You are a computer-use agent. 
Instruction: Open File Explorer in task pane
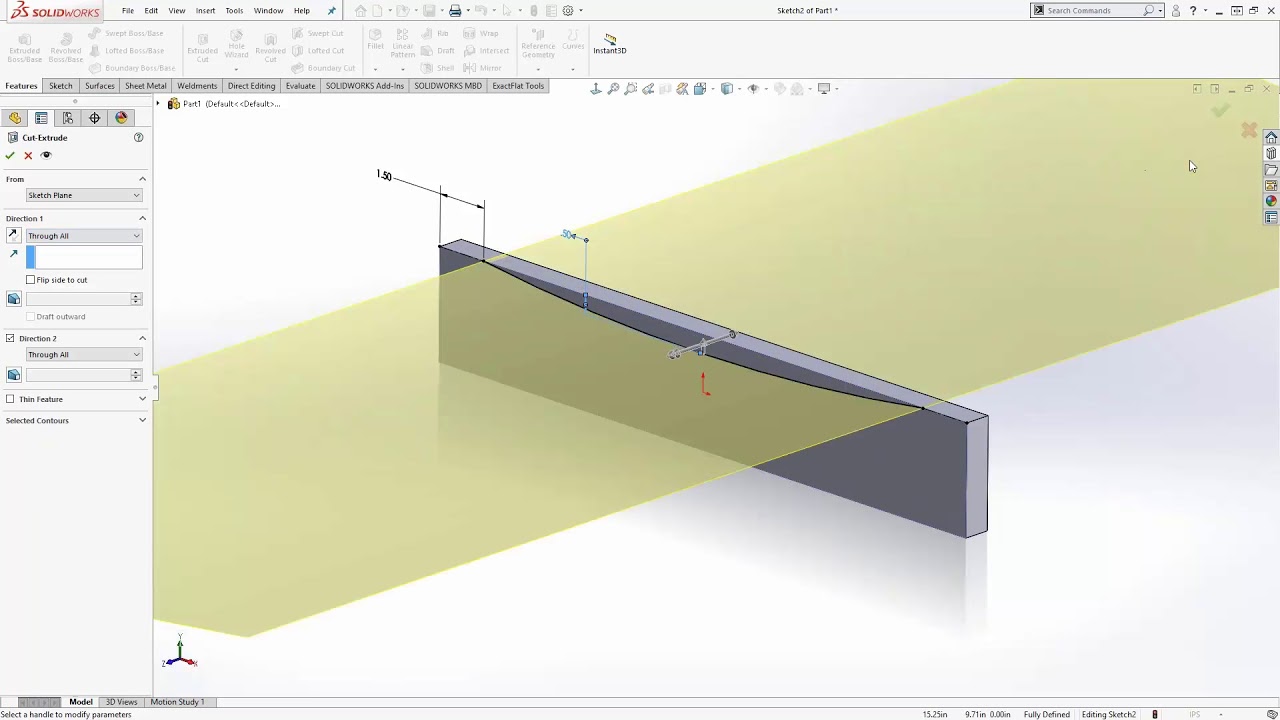(1271, 169)
